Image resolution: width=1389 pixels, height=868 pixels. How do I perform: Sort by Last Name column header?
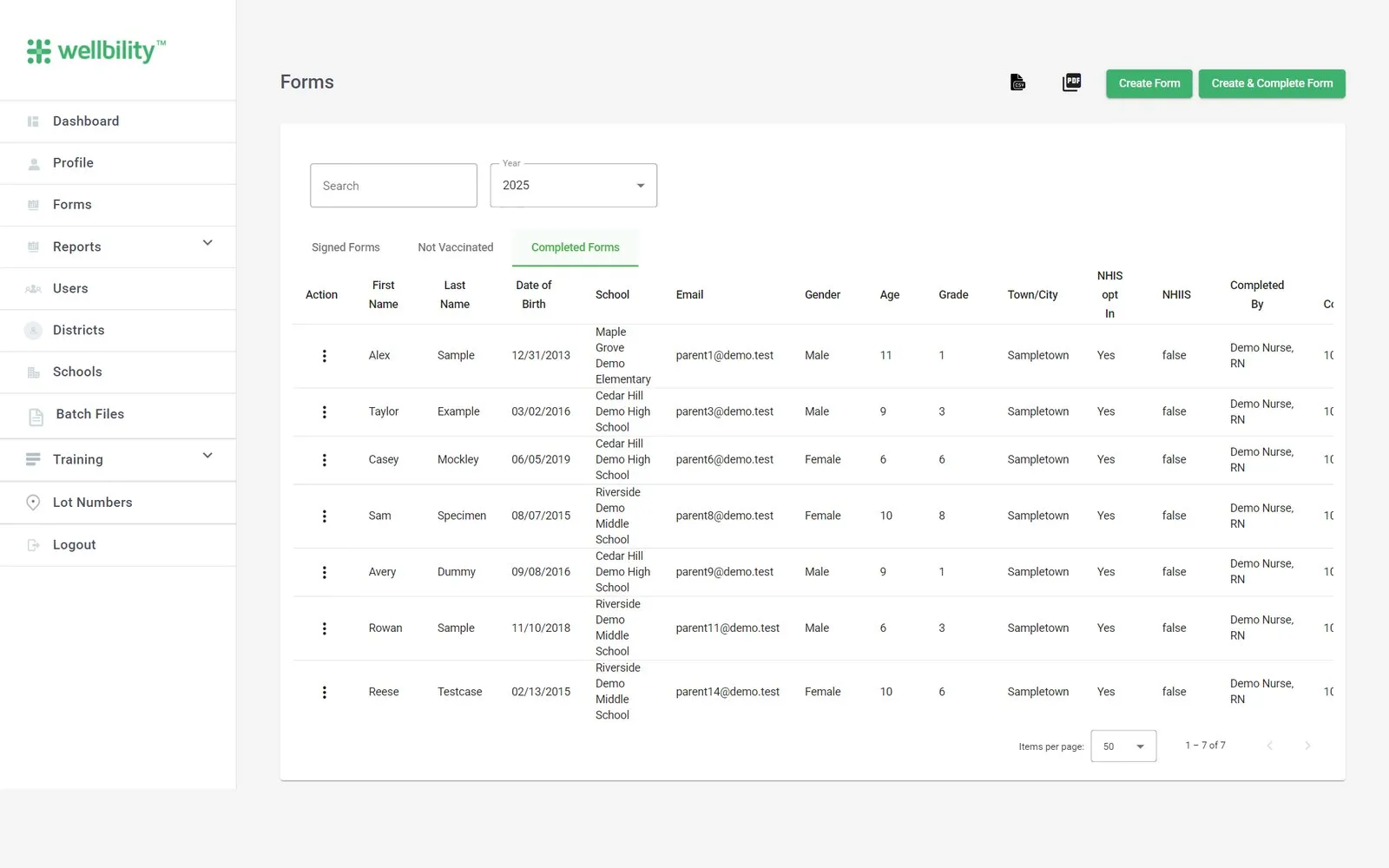(455, 295)
